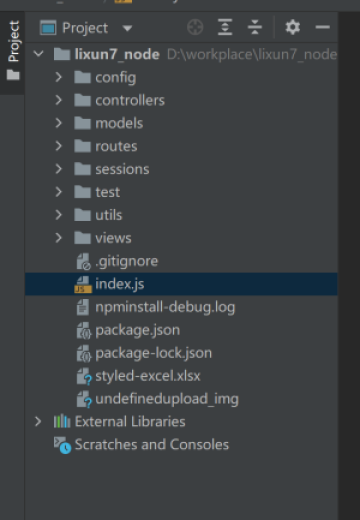
Task: Click the D:\workplace\lixun7_node path text
Action: tap(252, 54)
